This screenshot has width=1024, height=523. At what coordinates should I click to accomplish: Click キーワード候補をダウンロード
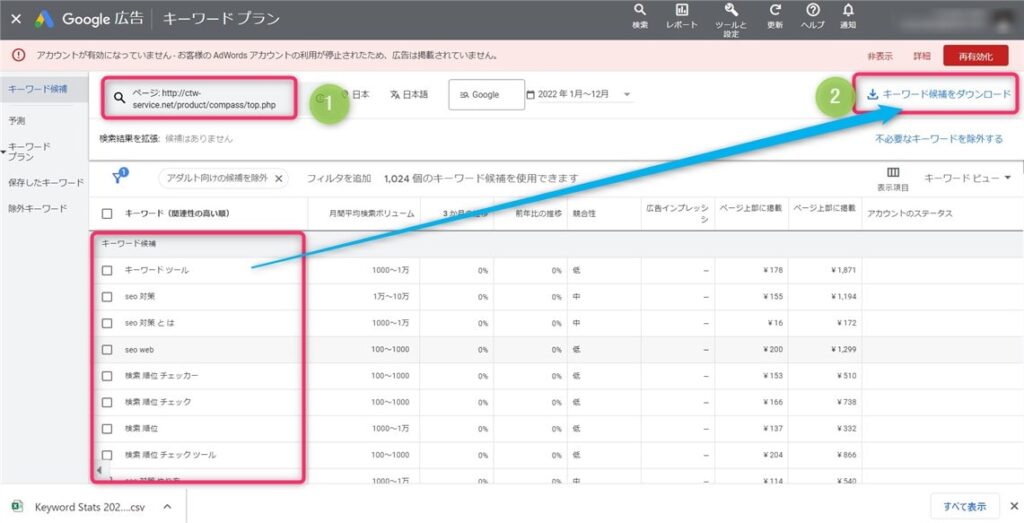click(x=939, y=95)
